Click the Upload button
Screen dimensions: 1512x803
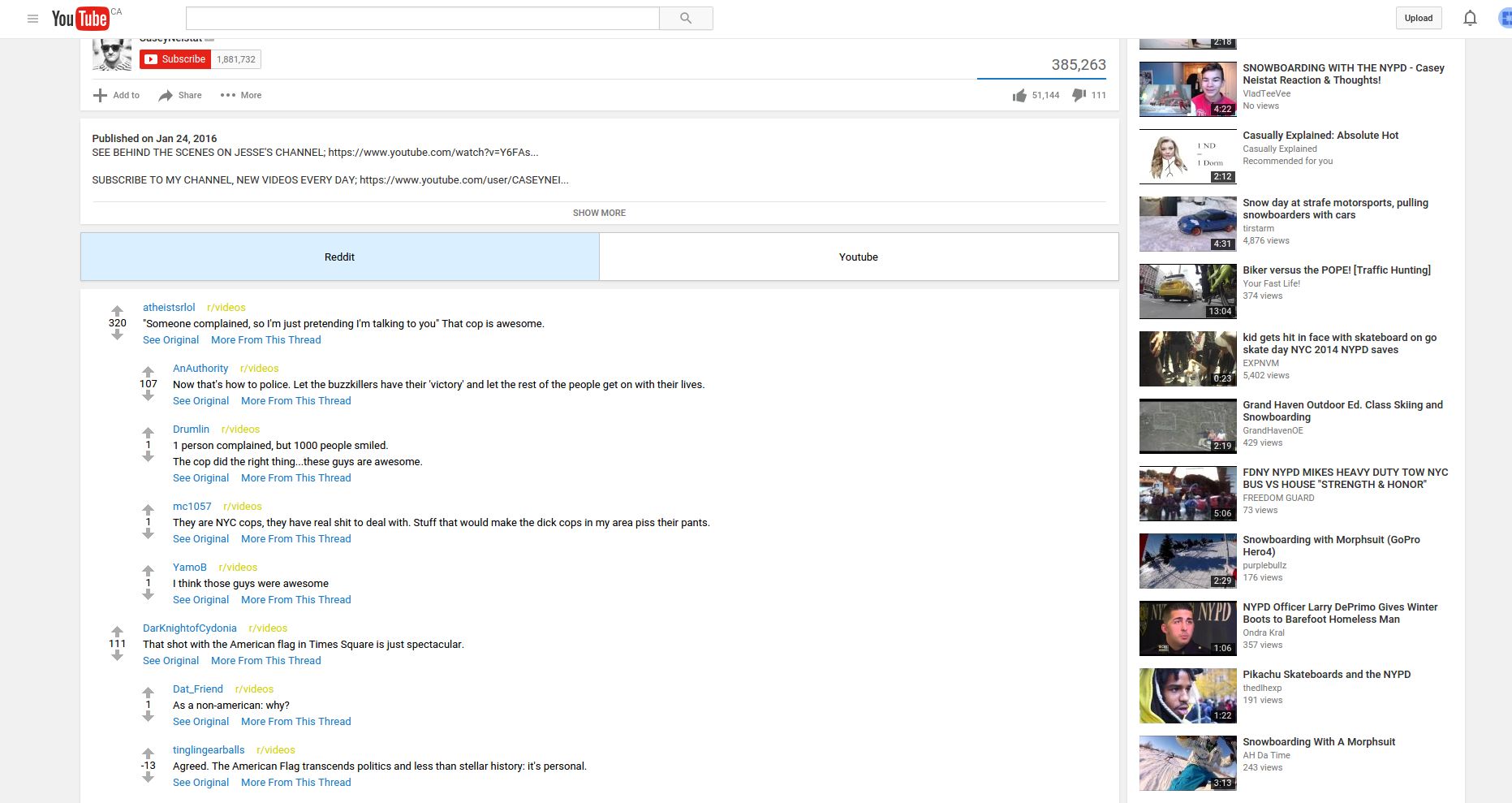[1419, 18]
